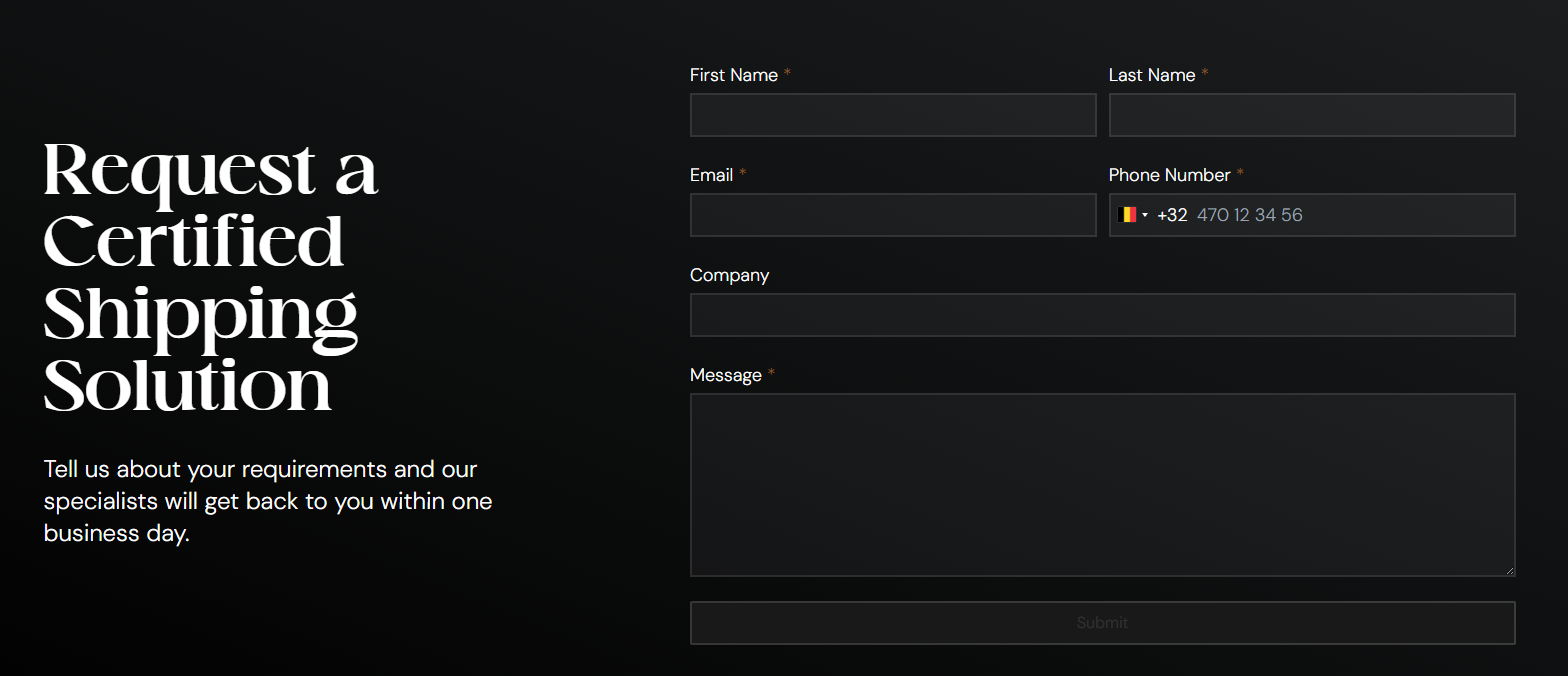The image size is (1568, 676).
Task: Click the Last Name input field
Action: [x=1312, y=115]
